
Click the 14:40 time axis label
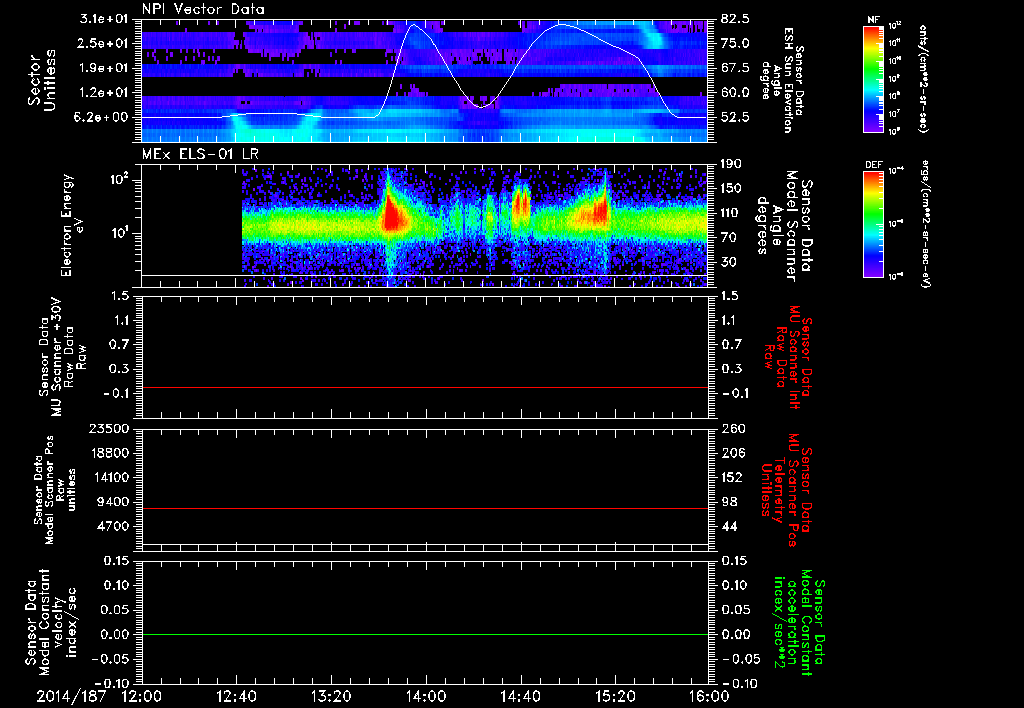coord(520,696)
